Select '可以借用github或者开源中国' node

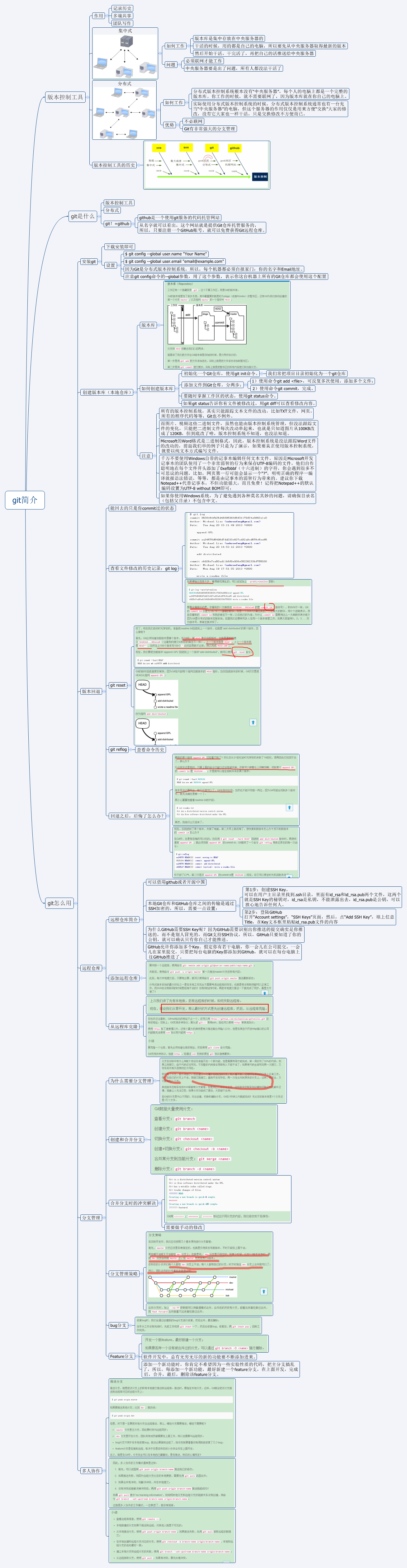coord(176,882)
